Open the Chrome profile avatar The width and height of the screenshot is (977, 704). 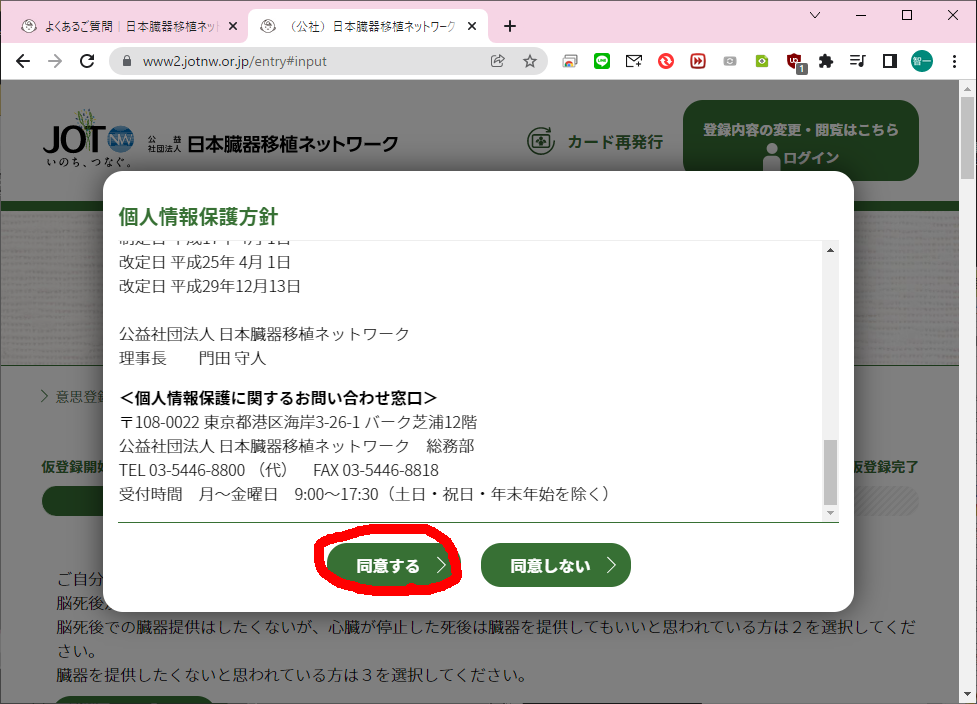point(921,61)
